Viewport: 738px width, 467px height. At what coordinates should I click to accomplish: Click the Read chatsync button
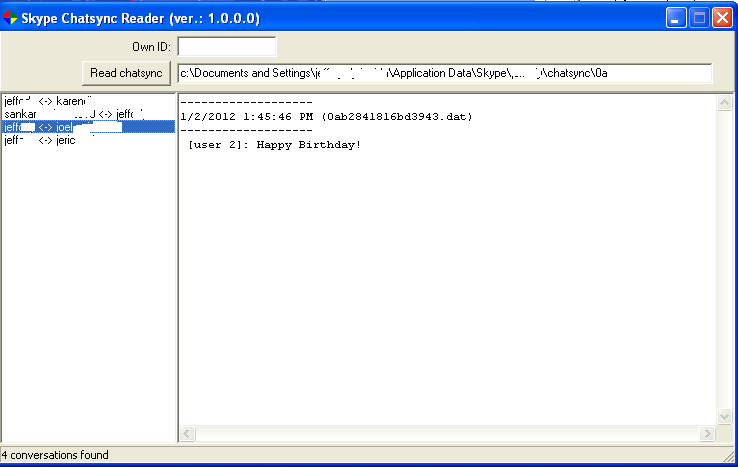click(126, 73)
